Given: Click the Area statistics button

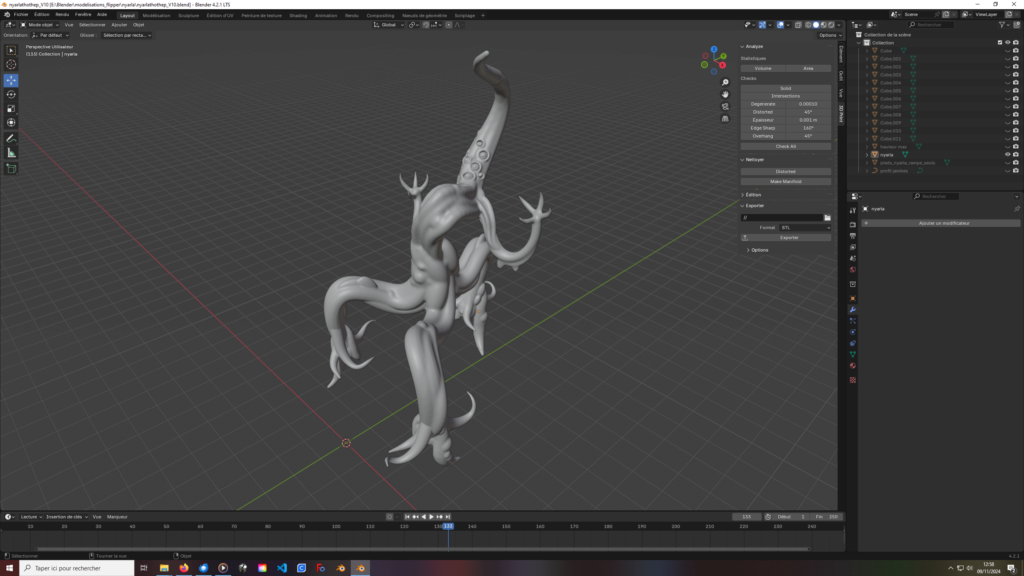Looking at the screenshot, I should 808,69.
